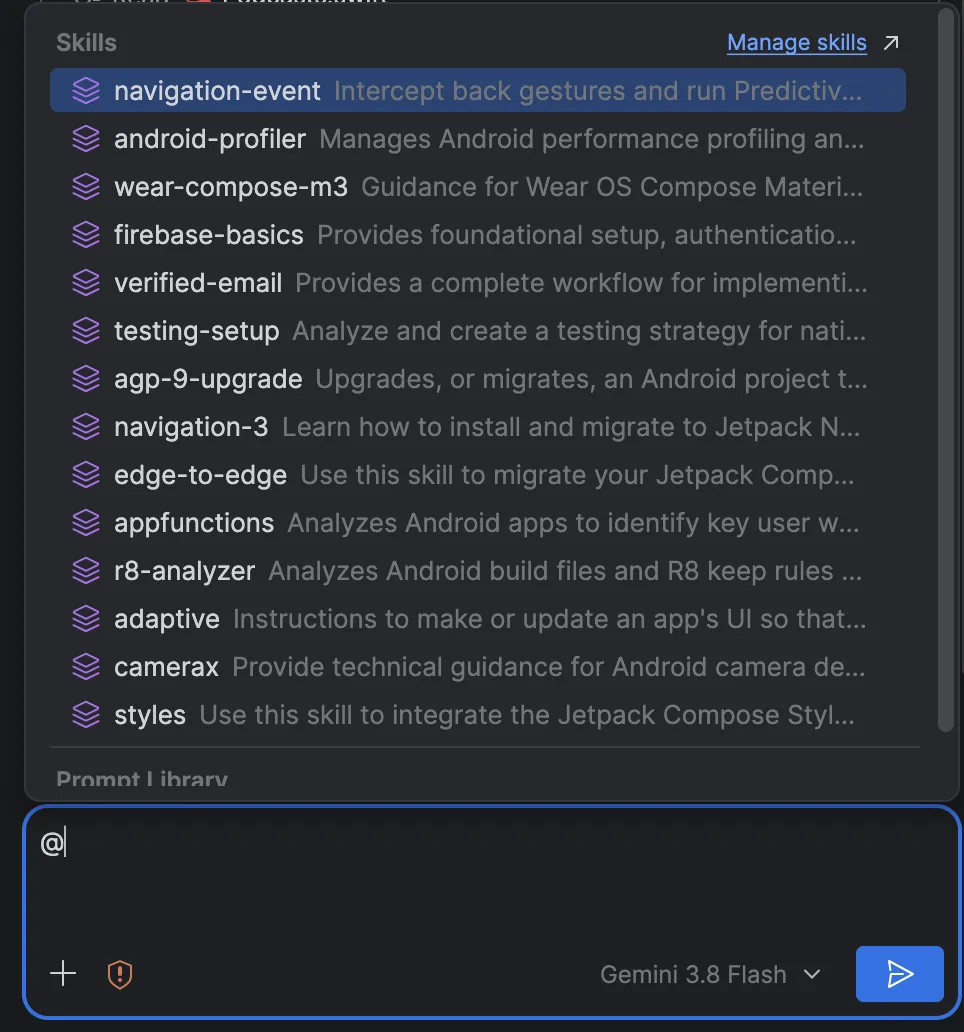Pick the appfunctions skill name
Viewport: 964px width, 1032px height.
coord(194,523)
